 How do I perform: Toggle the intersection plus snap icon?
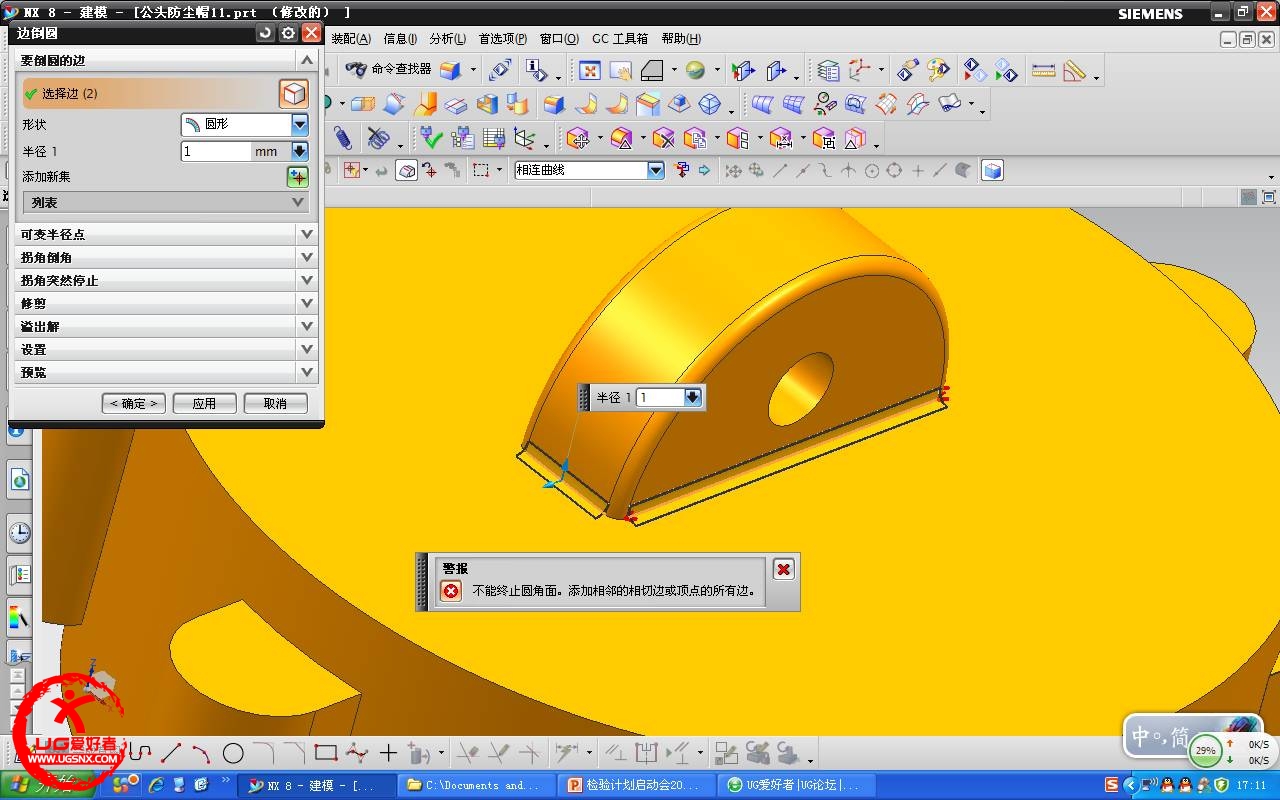(x=917, y=171)
